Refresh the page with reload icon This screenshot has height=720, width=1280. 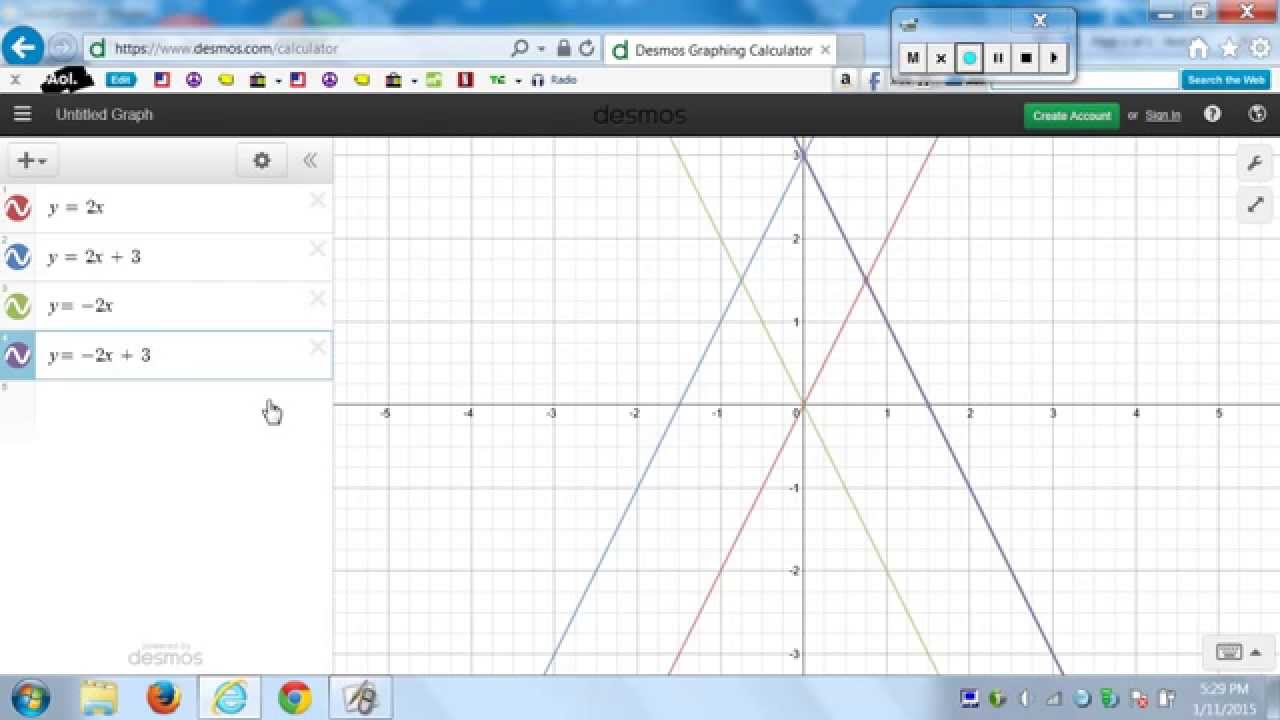[587, 48]
